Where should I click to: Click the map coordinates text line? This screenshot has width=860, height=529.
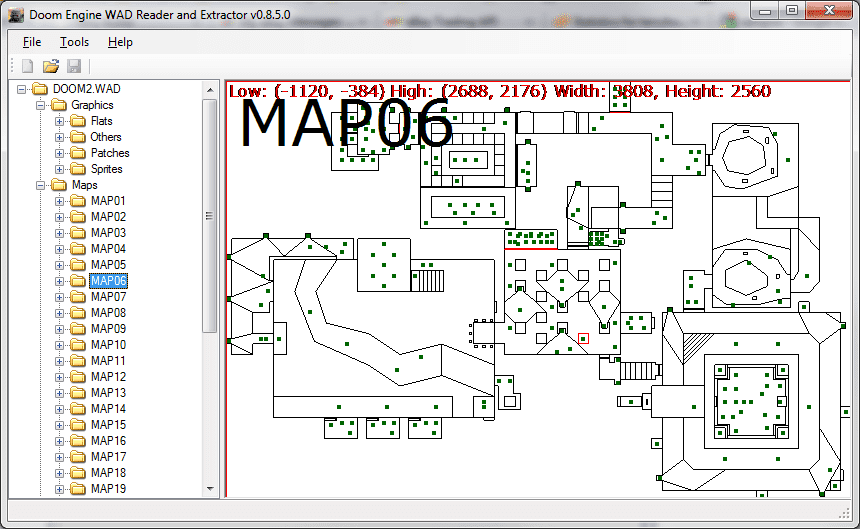pyautogui.click(x=500, y=91)
